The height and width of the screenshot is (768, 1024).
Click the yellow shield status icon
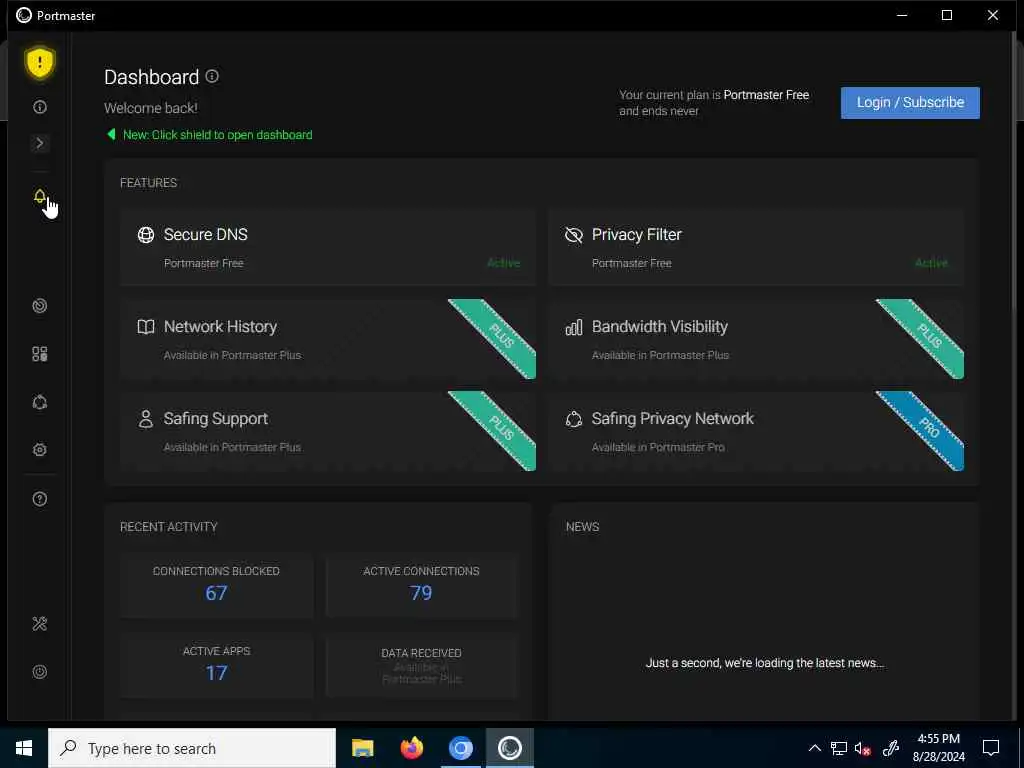tap(40, 63)
